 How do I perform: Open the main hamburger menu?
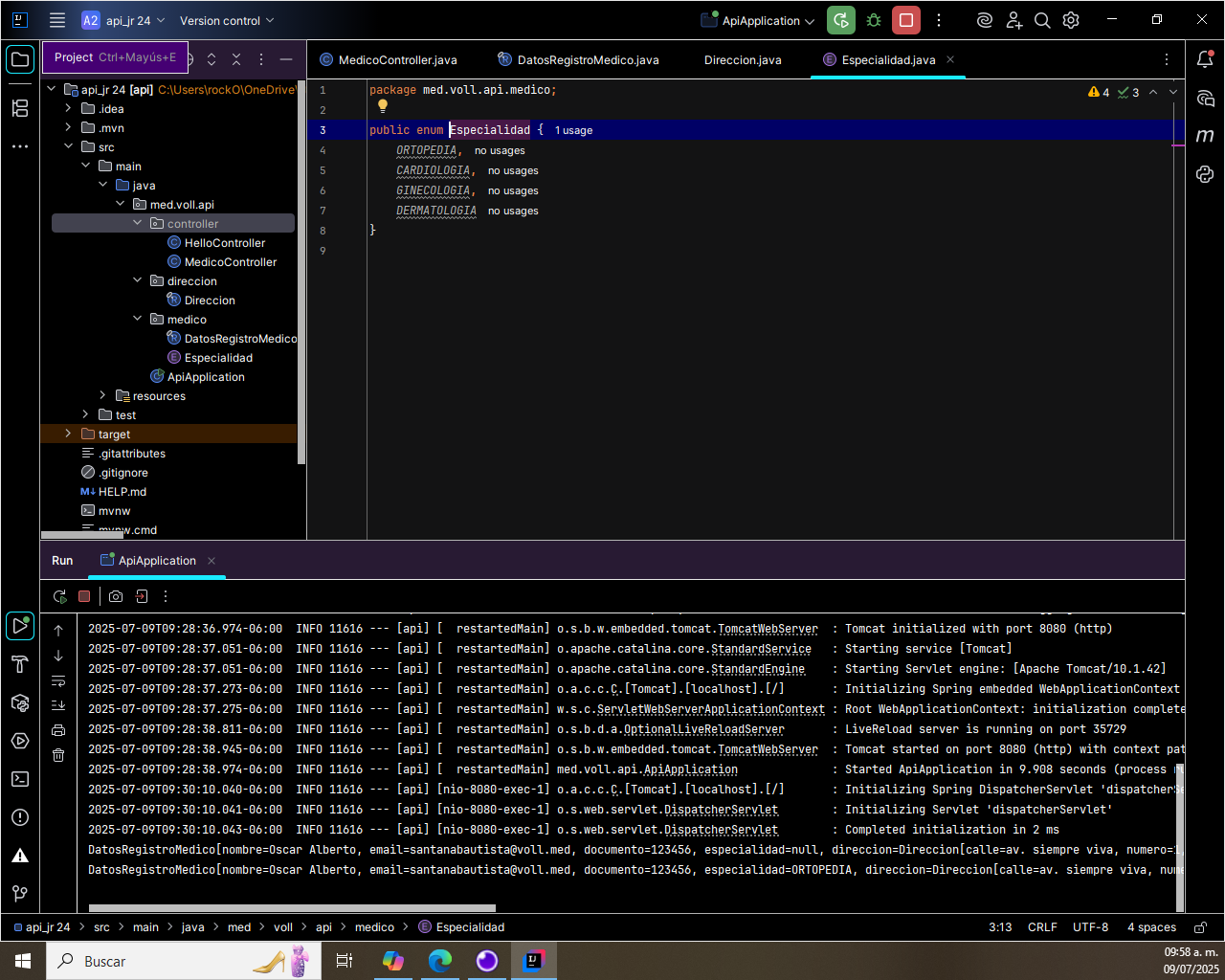[x=57, y=20]
